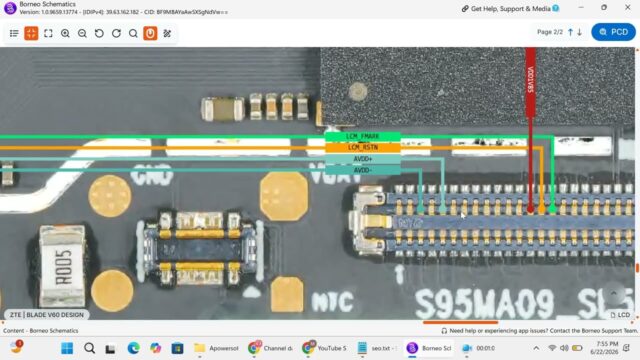
Task: Click the measure/draw tools icon
Action: (167, 33)
